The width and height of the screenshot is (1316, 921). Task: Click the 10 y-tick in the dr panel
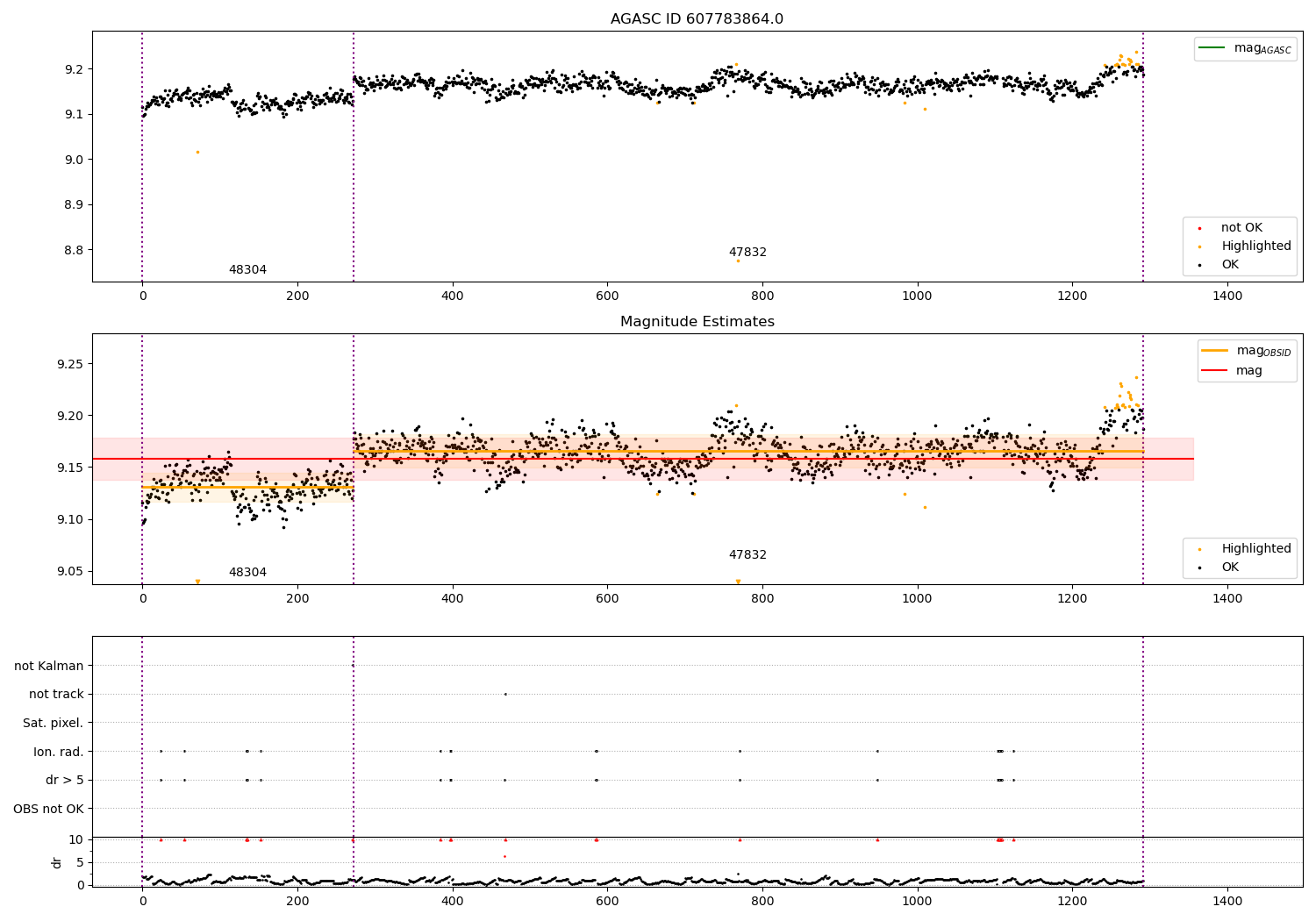tap(76, 840)
